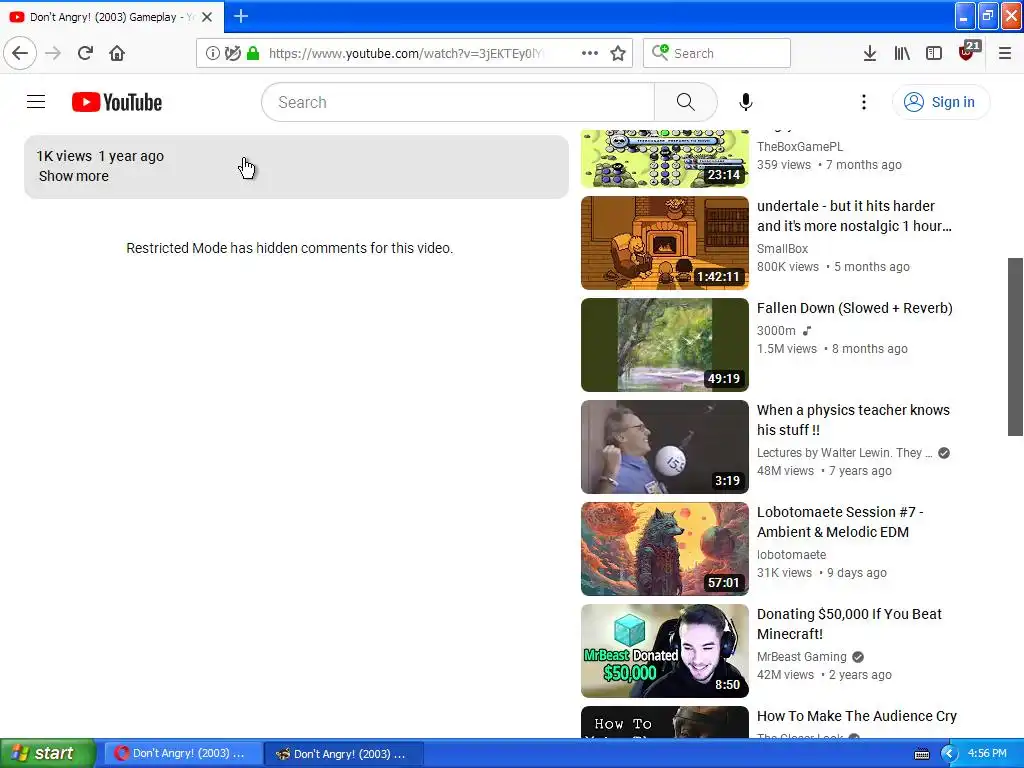Open the Firefox hamburger menu

point(1005,53)
